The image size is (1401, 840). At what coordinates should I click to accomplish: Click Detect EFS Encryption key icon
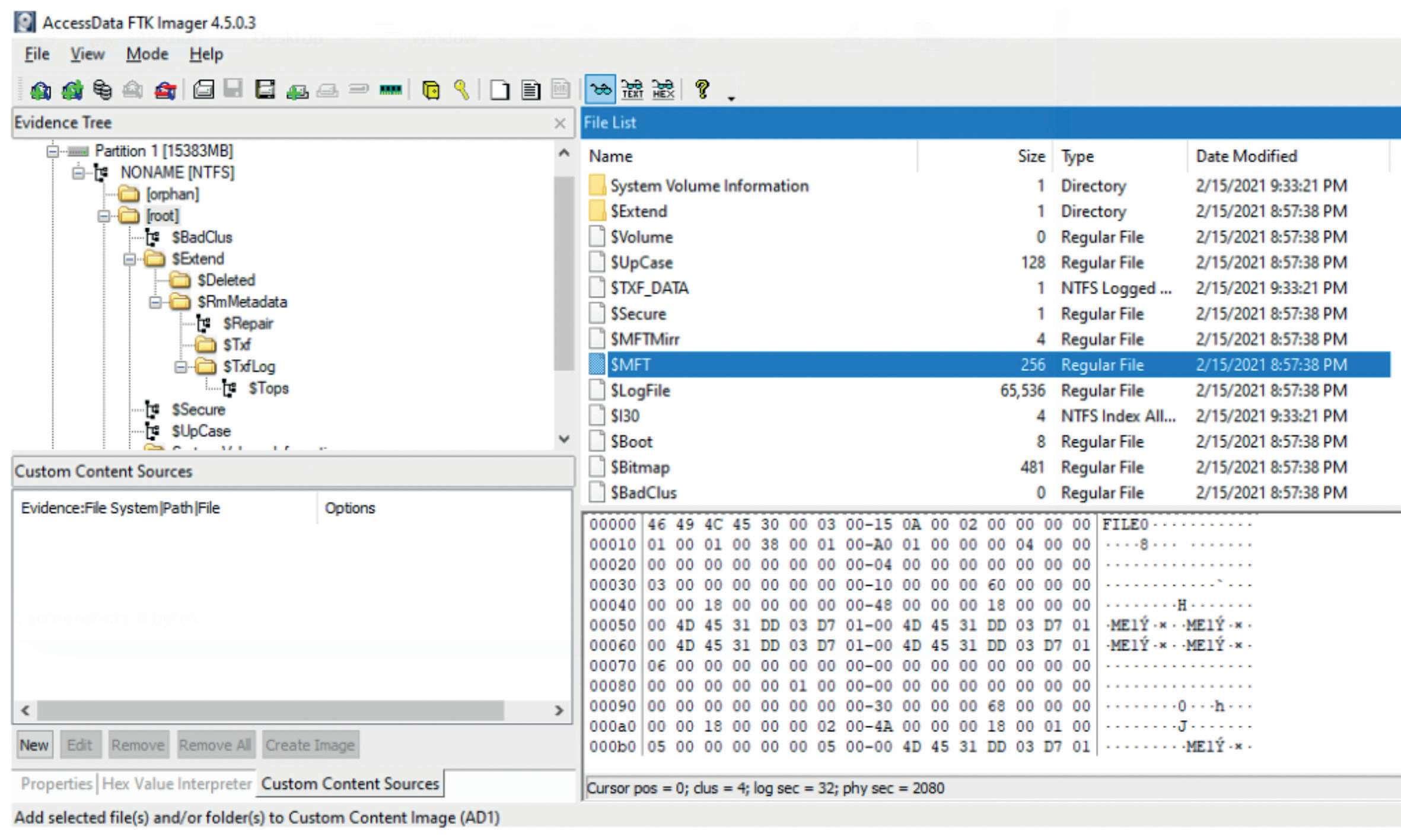[461, 90]
